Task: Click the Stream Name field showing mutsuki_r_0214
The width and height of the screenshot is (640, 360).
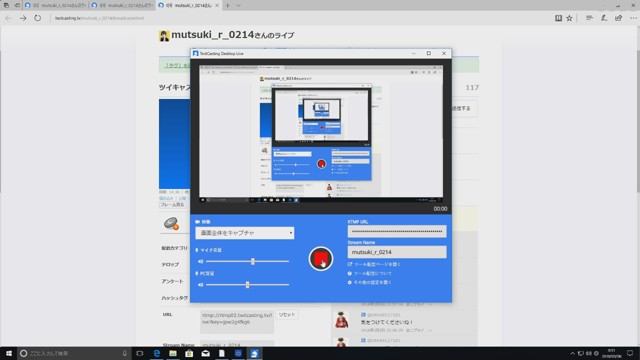Action: [x=397, y=252]
